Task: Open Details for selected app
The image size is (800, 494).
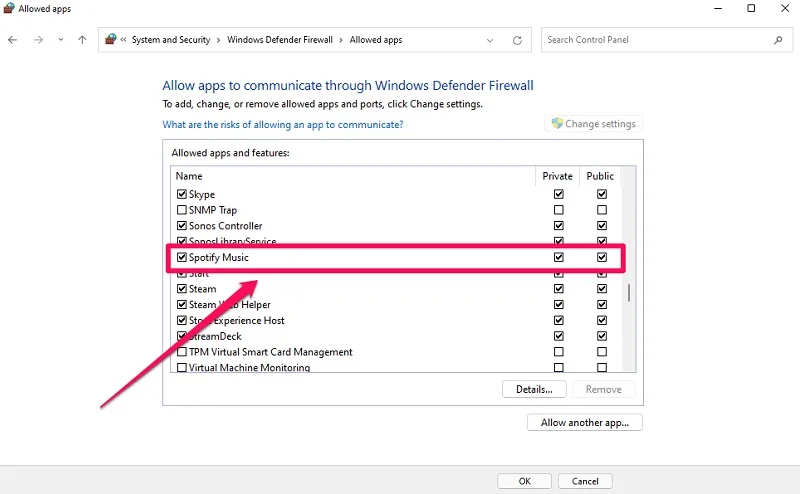Action: click(x=534, y=389)
